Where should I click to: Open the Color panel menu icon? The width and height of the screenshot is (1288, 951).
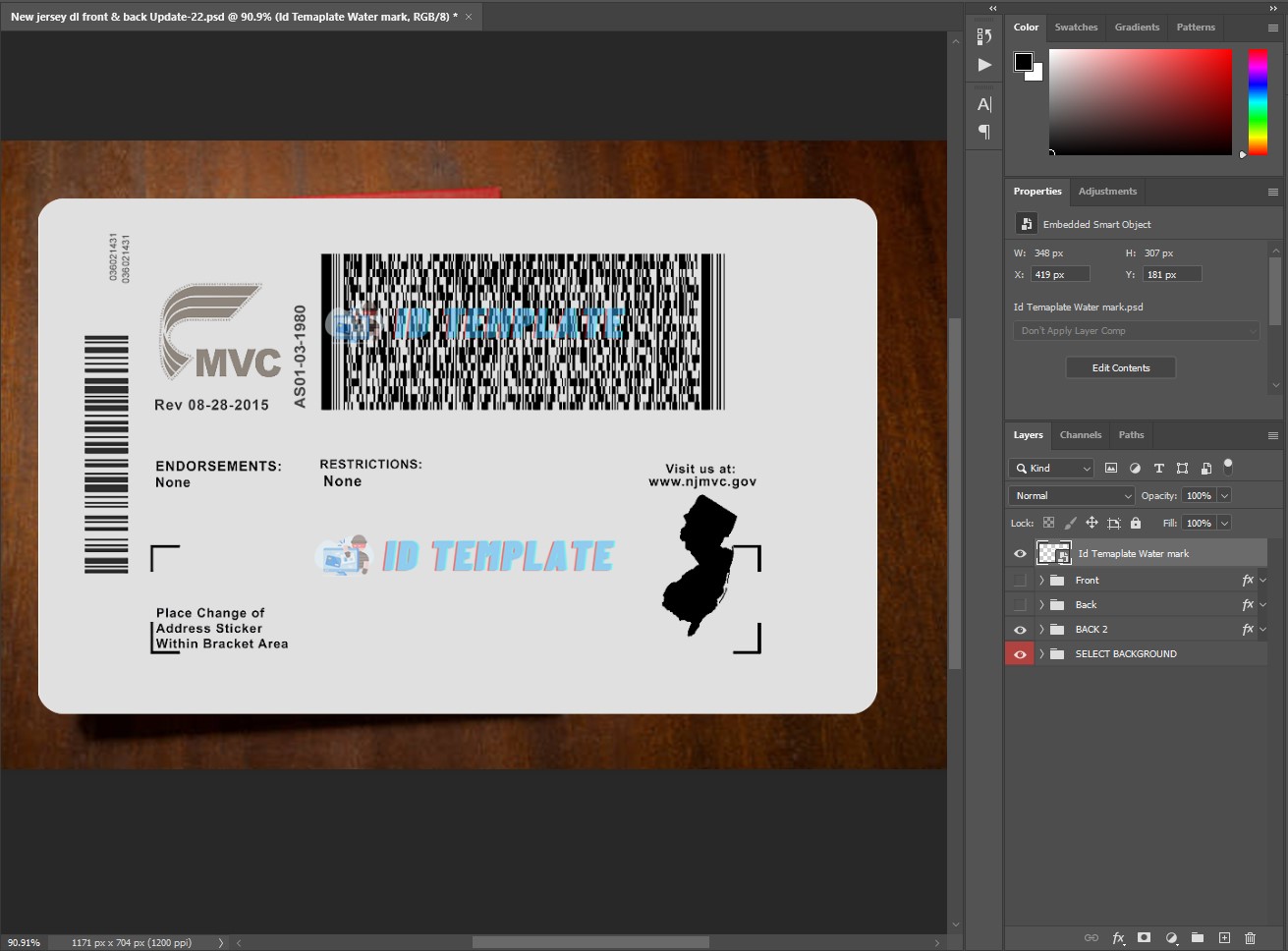1273,28
